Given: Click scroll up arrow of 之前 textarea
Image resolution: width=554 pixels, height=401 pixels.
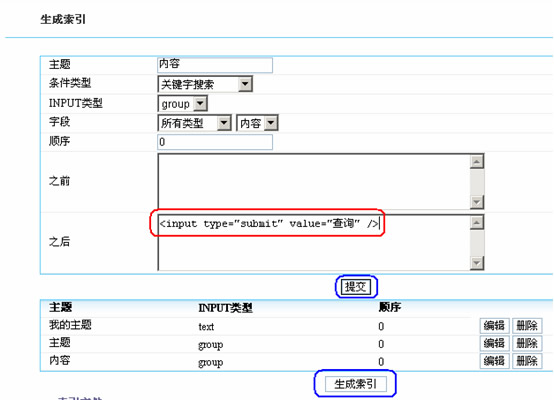Looking at the screenshot, I should click(x=477, y=162).
